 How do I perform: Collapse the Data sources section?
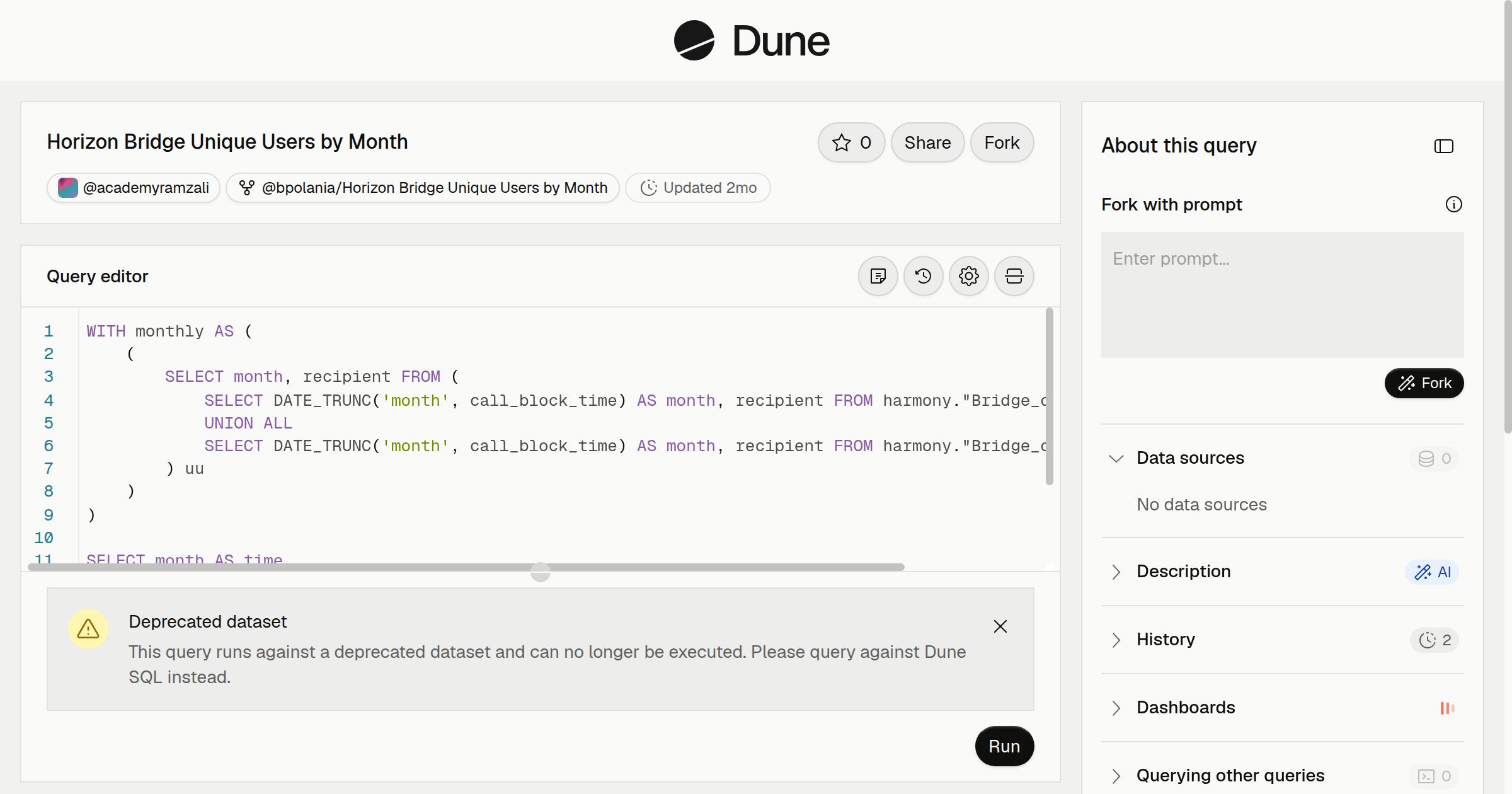(x=1116, y=458)
